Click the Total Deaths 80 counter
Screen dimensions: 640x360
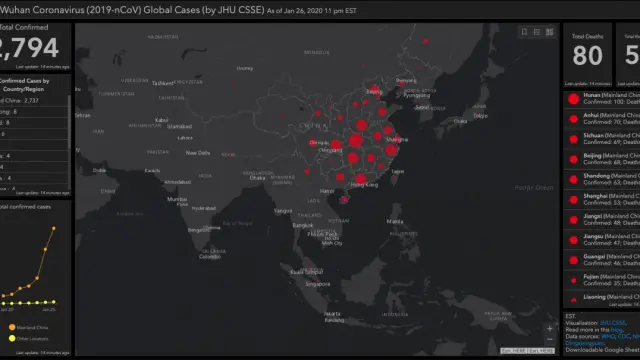point(587,55)
